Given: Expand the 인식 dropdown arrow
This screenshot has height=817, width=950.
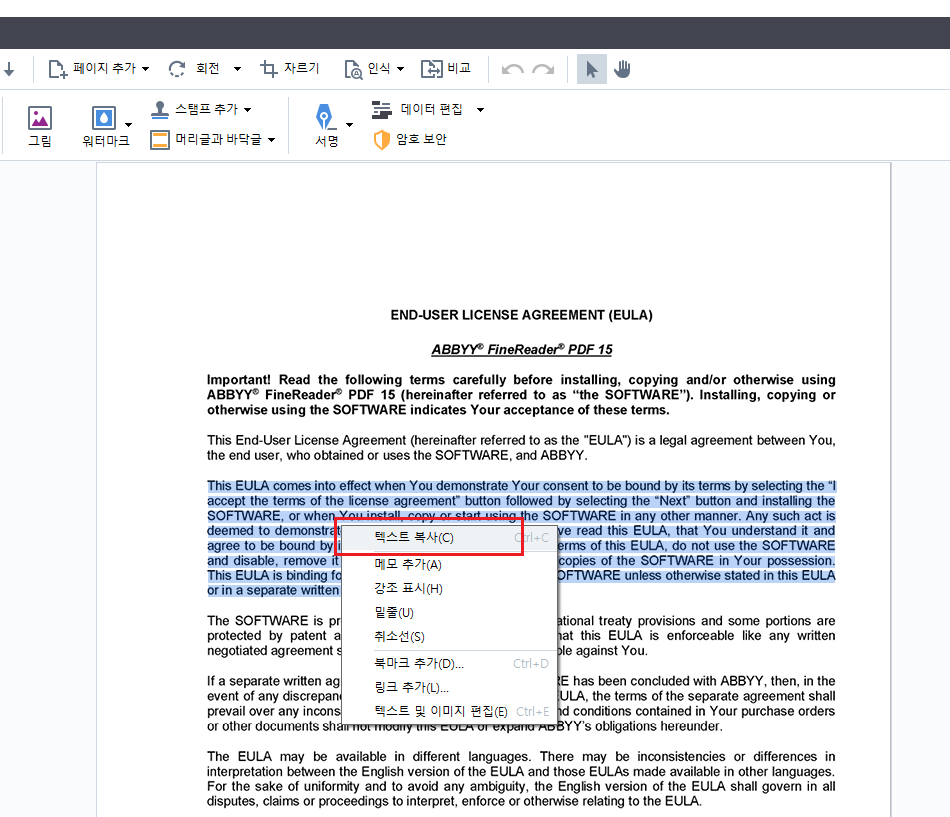Looking at the screenshot, I should click(400, 69).
